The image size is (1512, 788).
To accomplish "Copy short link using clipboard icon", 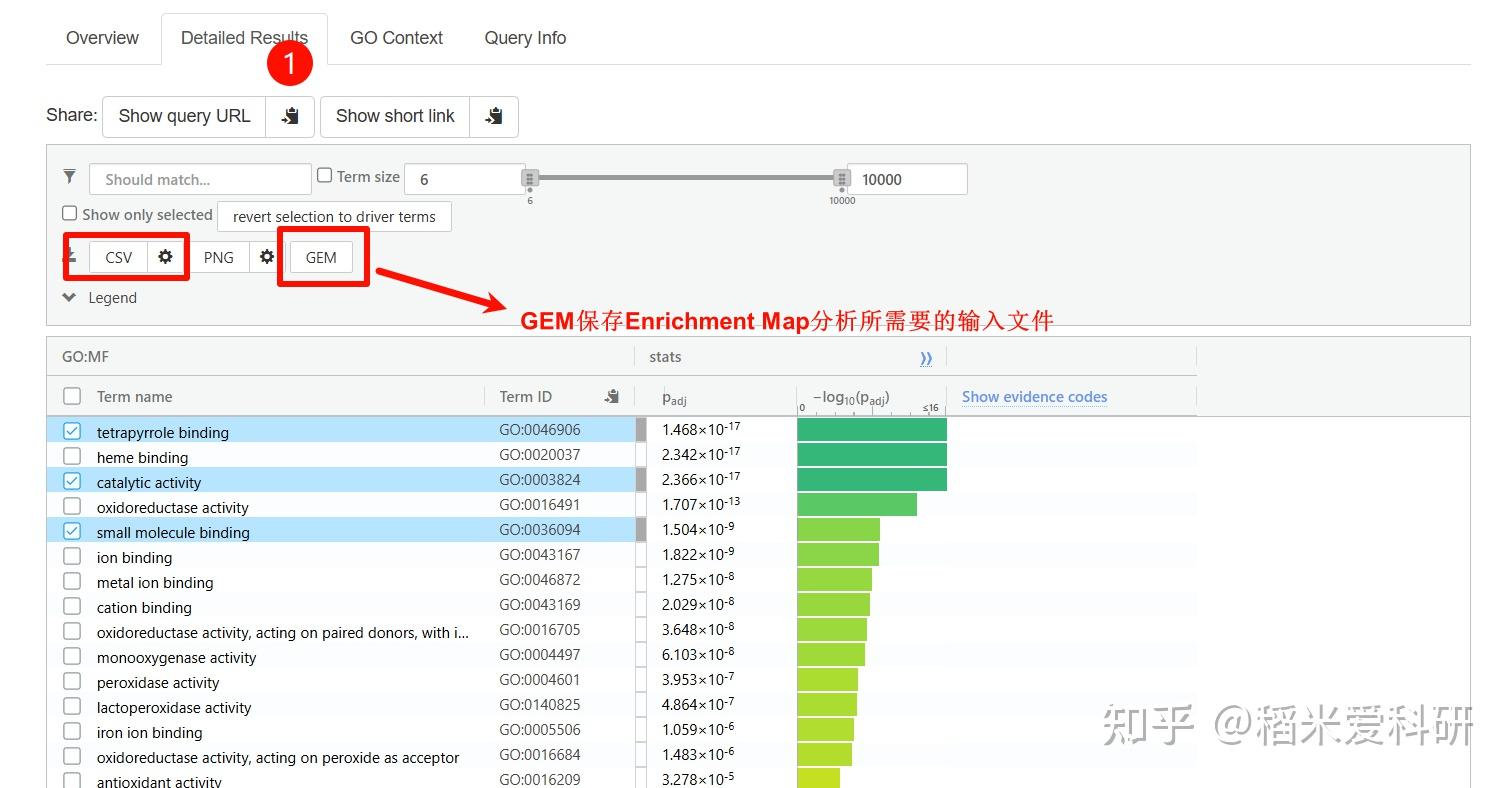I will pos(494,116).
